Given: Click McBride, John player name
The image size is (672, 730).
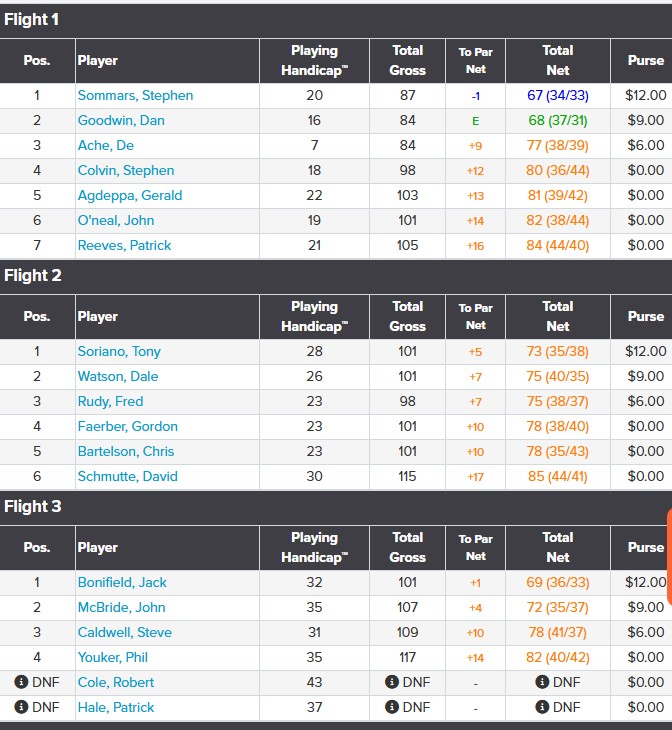Looking at the screenshot, I should tap(121, 607).
